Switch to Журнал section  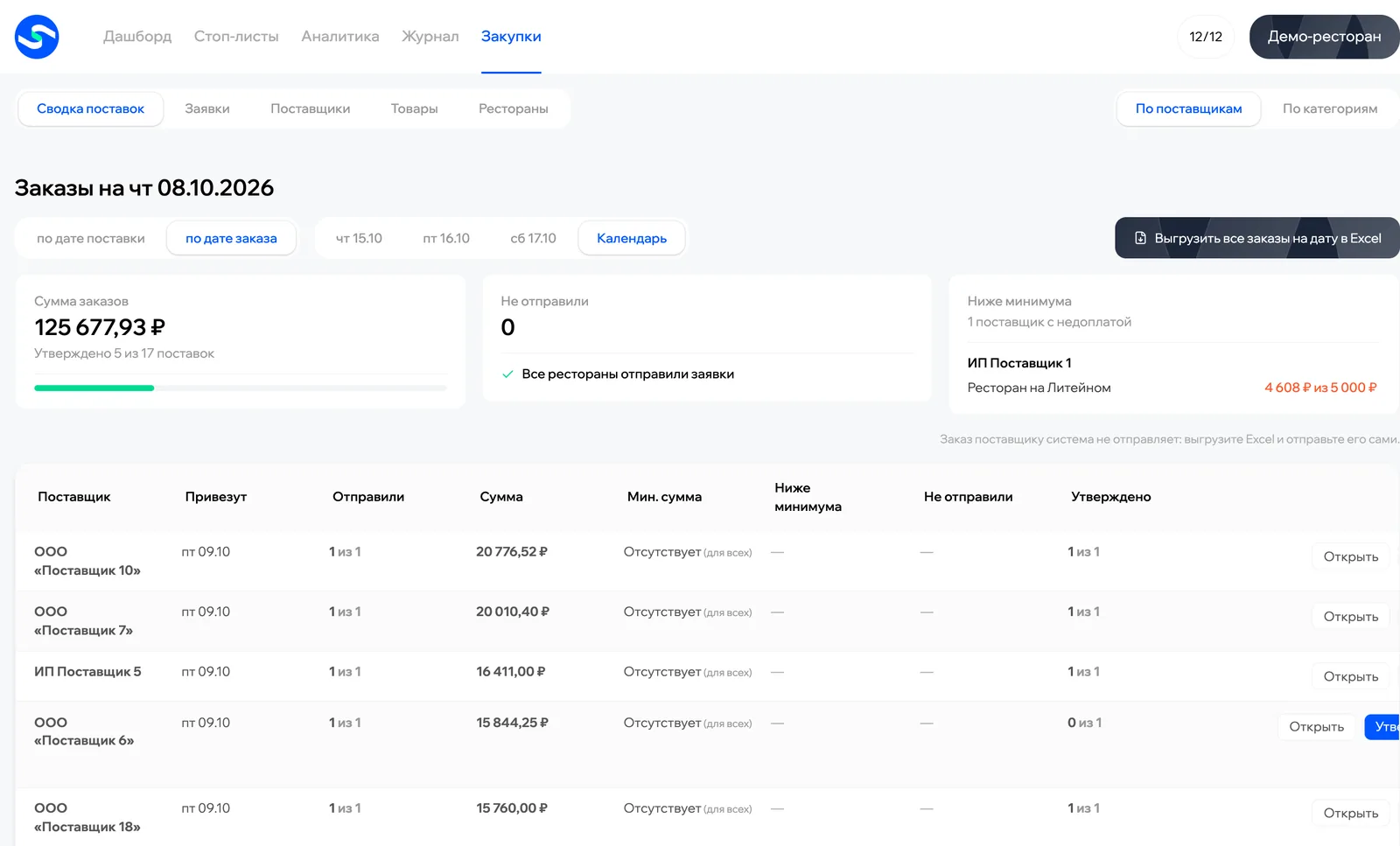click(430, 37)
